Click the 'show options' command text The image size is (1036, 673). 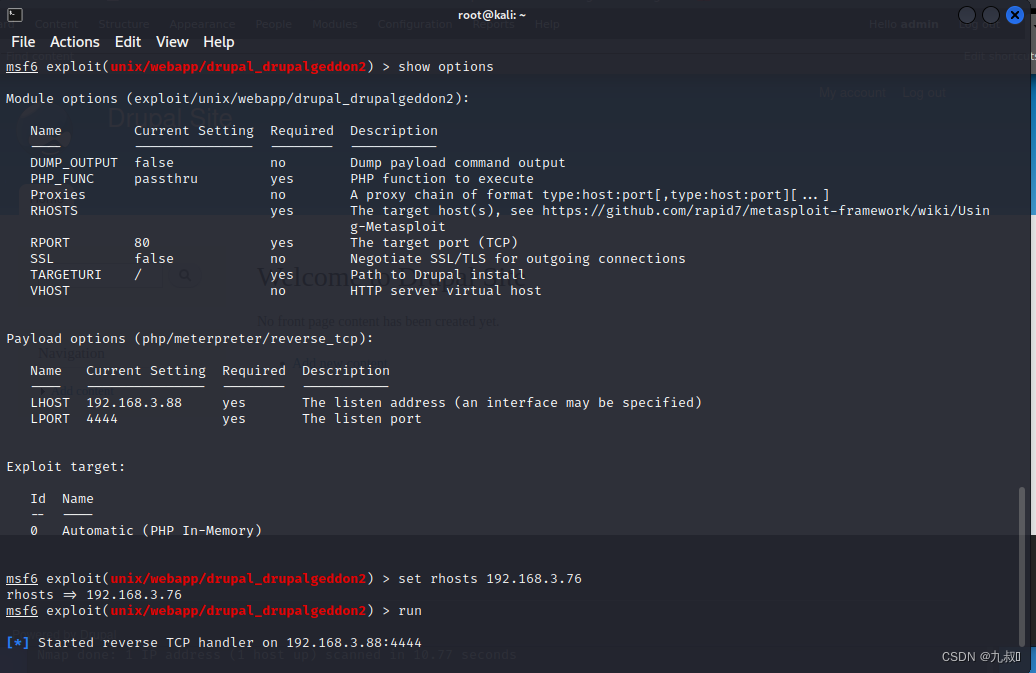tap(445, 67)
